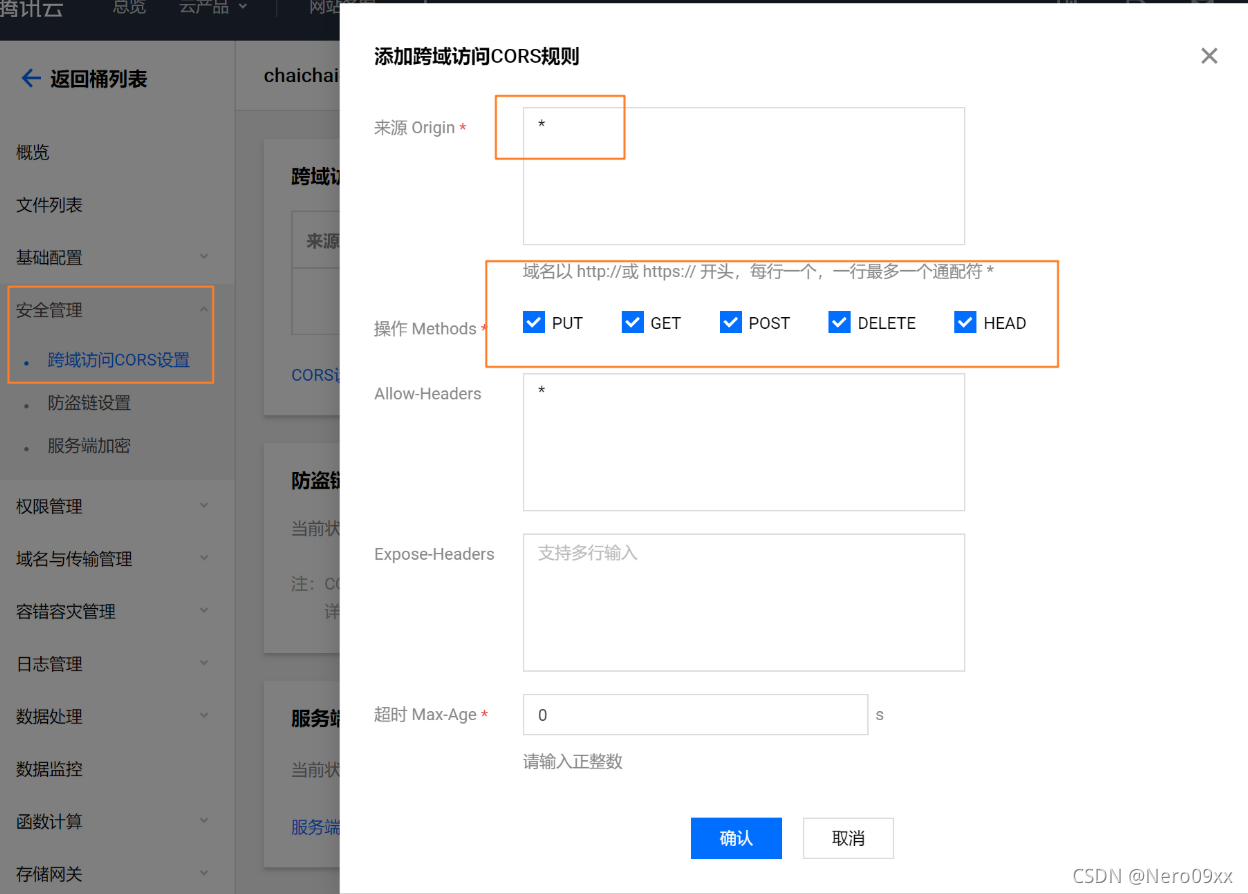The height and width of the screenshot is (894, 1248).
Task: Open 概览 in the sidebar
Action: [x=33, y=152]
